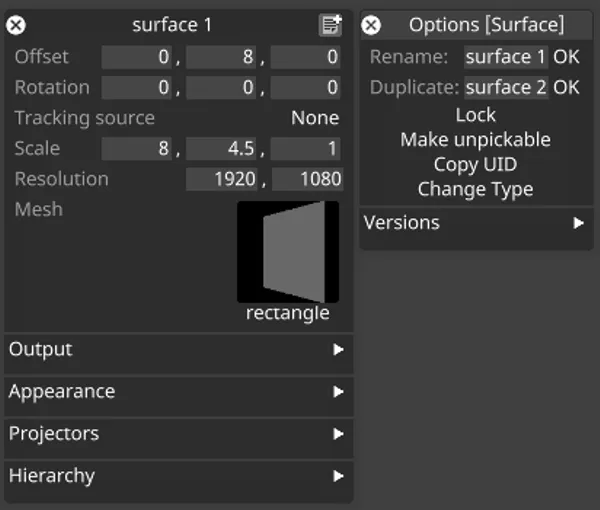Choose Lock in the Options panel

tap(476, 115)
